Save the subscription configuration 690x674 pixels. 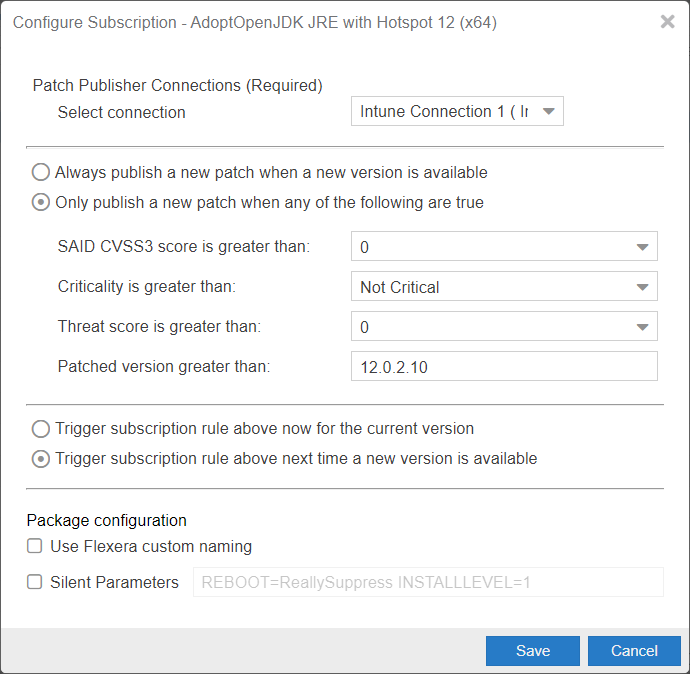point(532,651)
